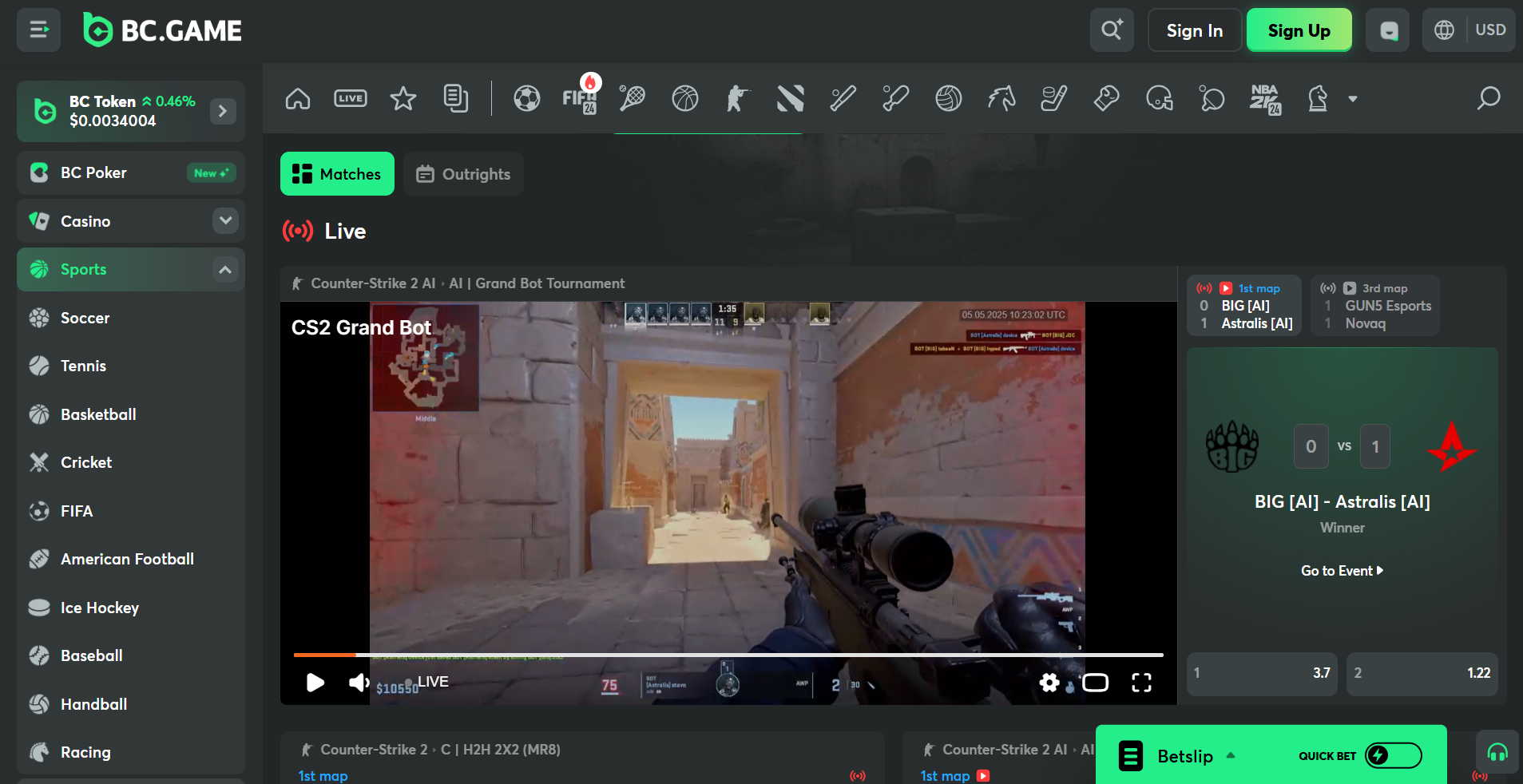Bet on Astralis [AI] at odds 1.22
The width and height of the screenshot is (1523, 784).
1422,673
